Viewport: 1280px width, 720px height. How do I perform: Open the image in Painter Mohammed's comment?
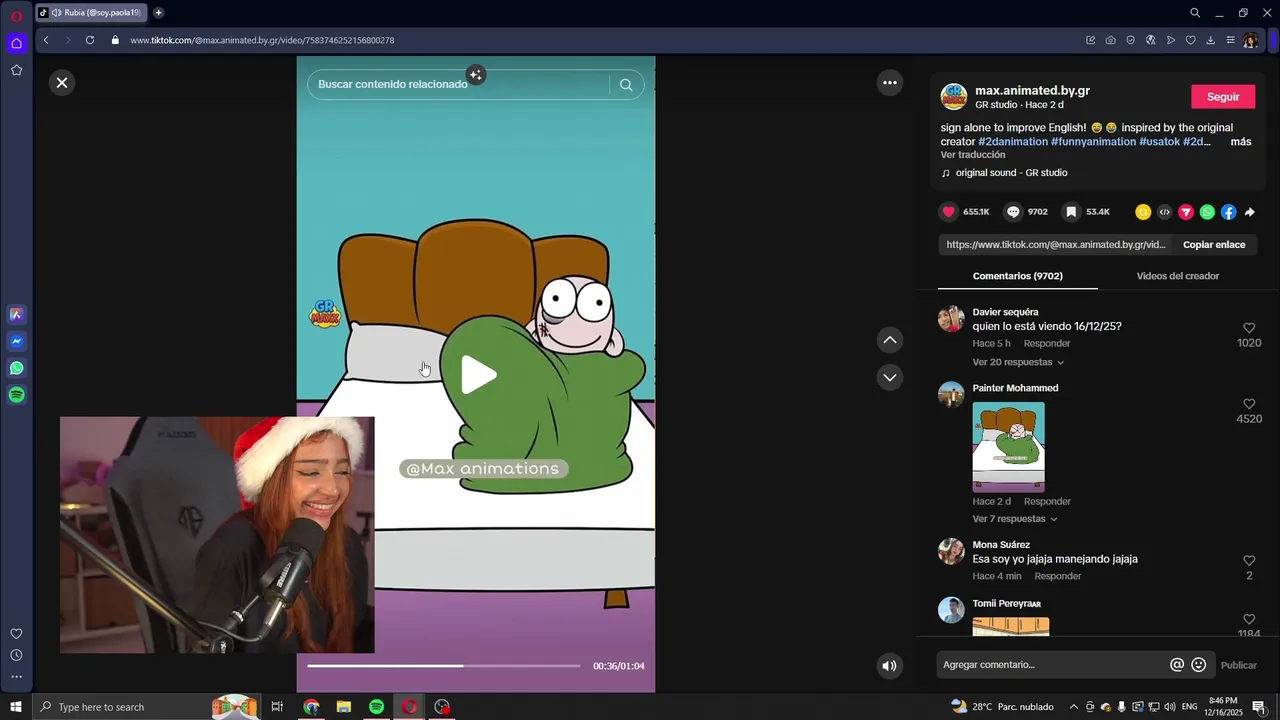coord(1008,447)
